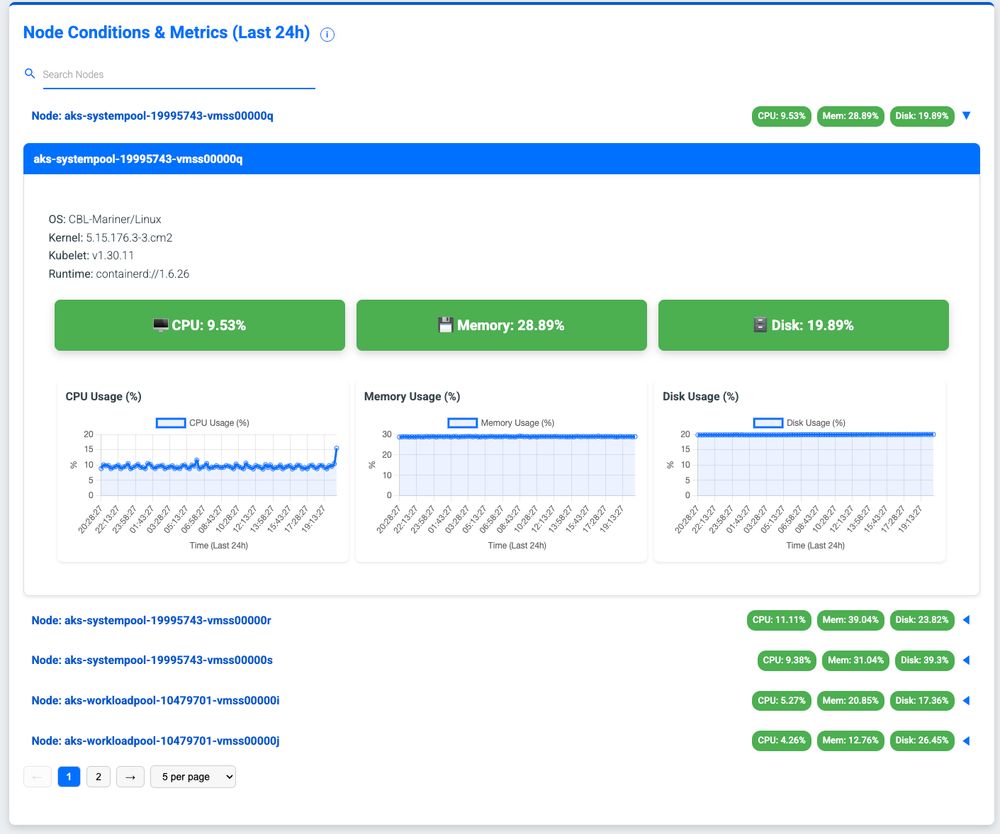Image resolution: width=1000 pixels, height=834 pixels.
Task: Click the CPU: 9.53% badge in node q row
Action: 781,116
